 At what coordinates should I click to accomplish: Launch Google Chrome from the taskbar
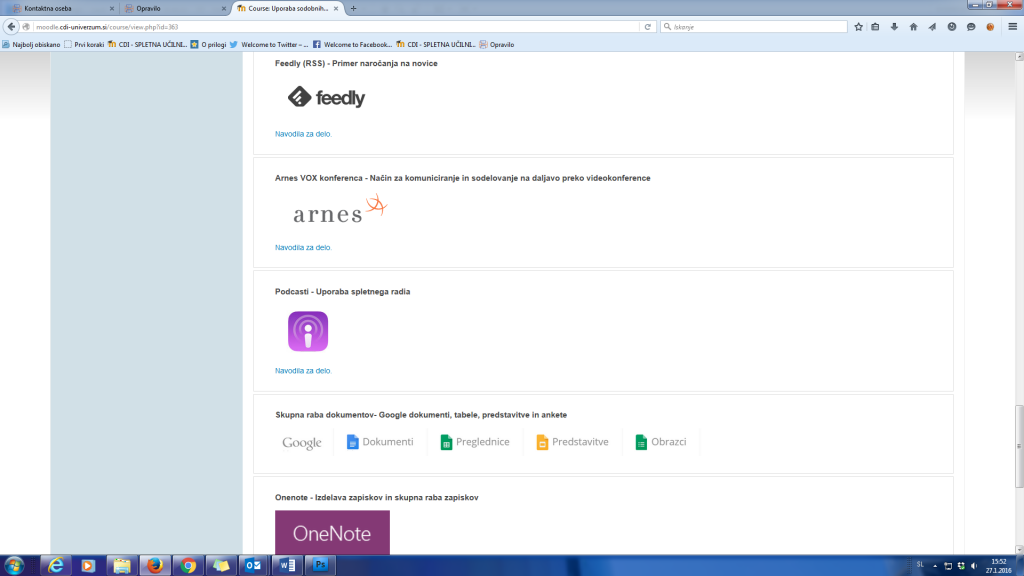click(187, 565)
